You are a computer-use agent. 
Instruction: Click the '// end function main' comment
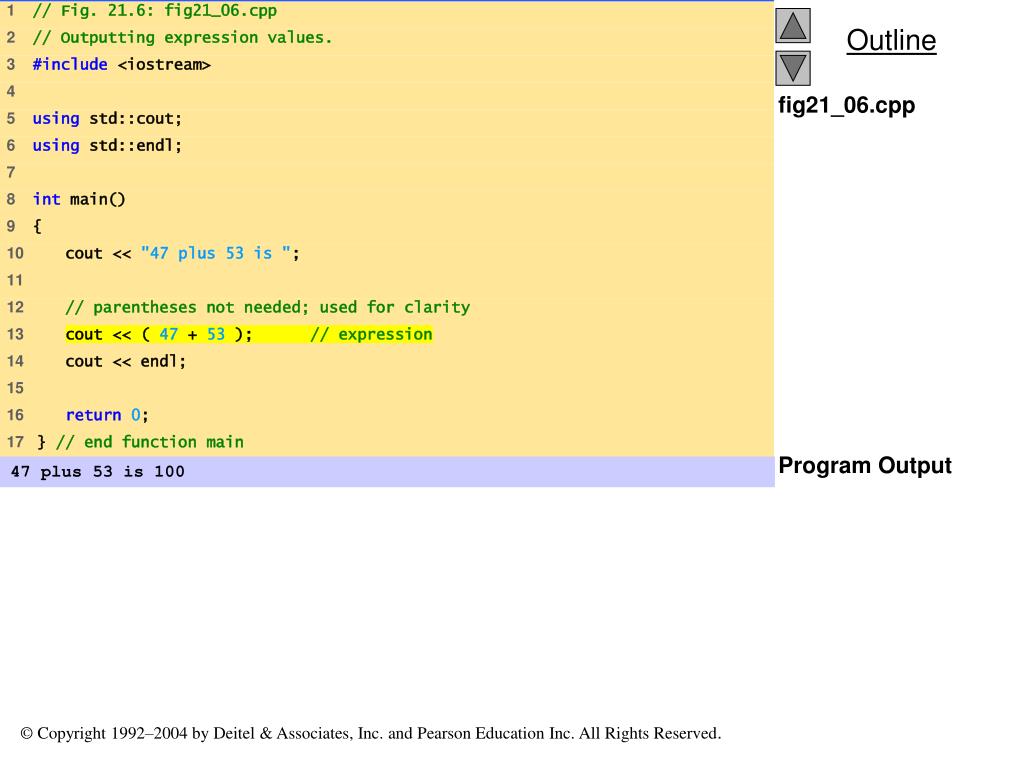point(150,442)
